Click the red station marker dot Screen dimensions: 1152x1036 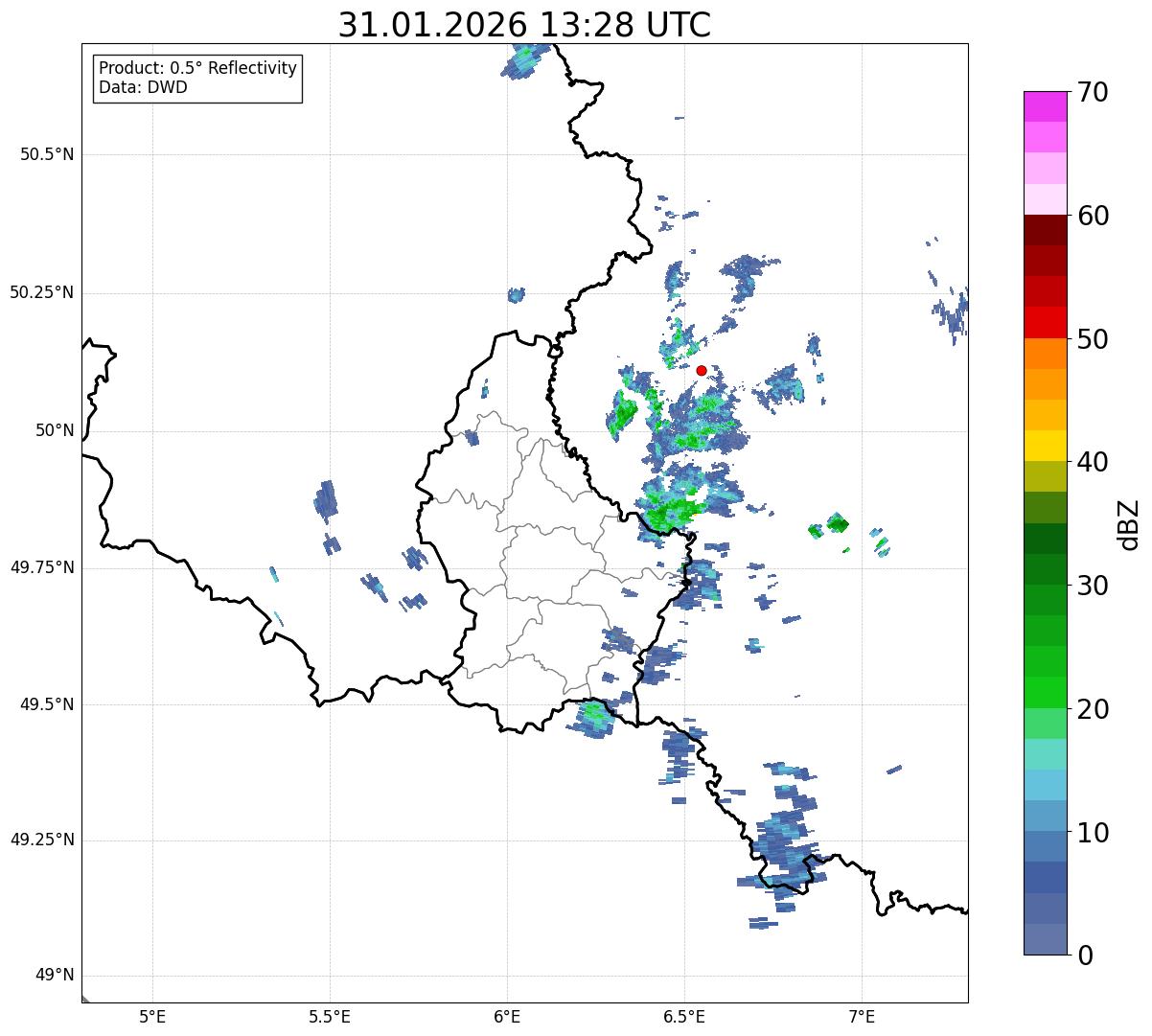[x=702, y=370]
